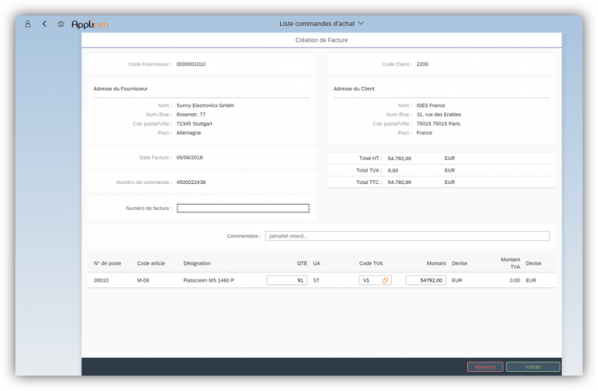
Task: Click the Commentaire text field
Action: (407, 236)
